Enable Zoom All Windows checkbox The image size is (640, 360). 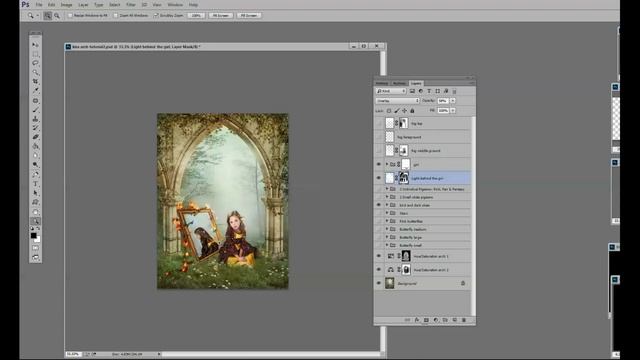[116, 16]
